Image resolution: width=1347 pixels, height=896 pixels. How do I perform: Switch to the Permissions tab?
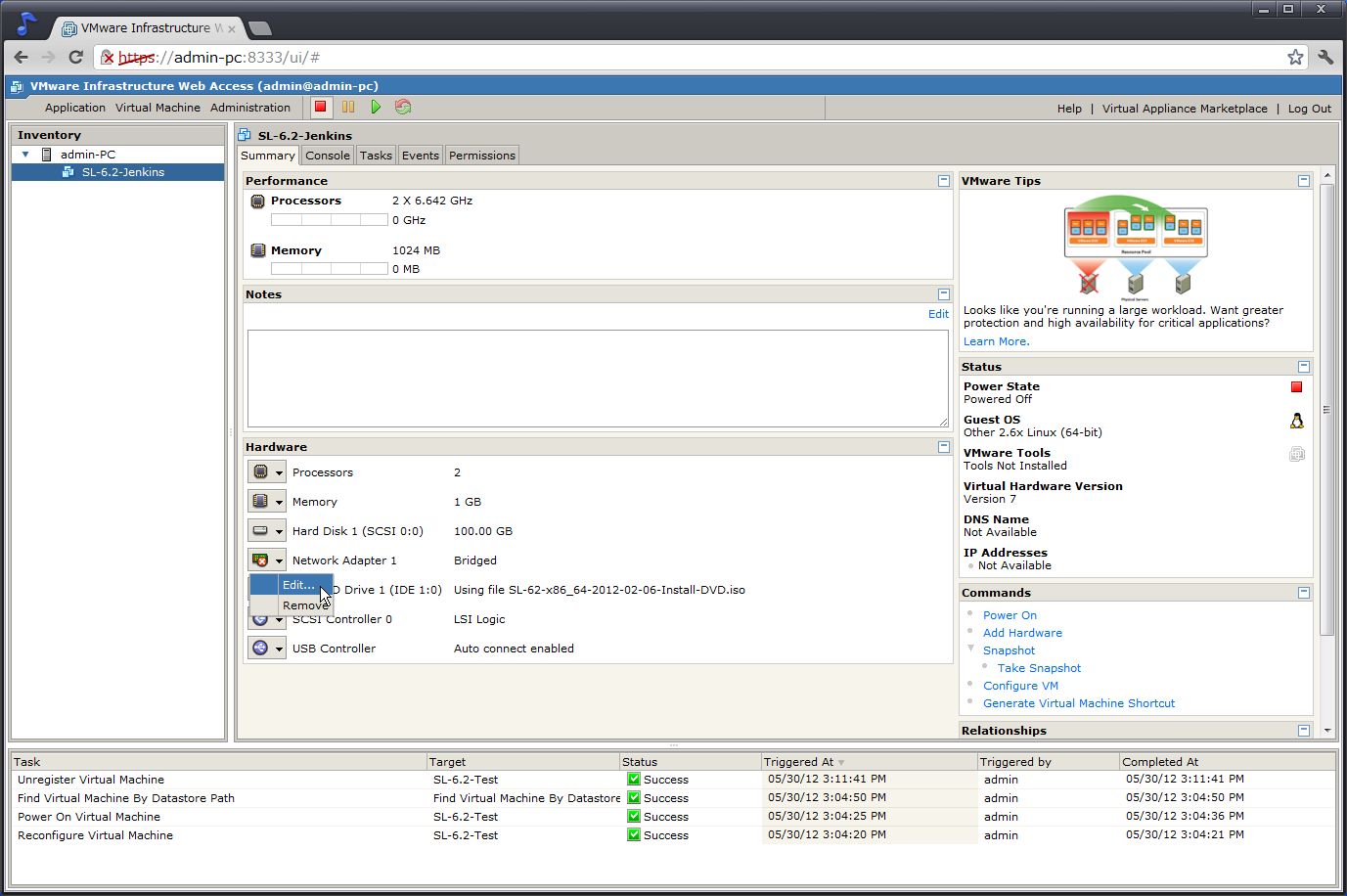[482, 156]
